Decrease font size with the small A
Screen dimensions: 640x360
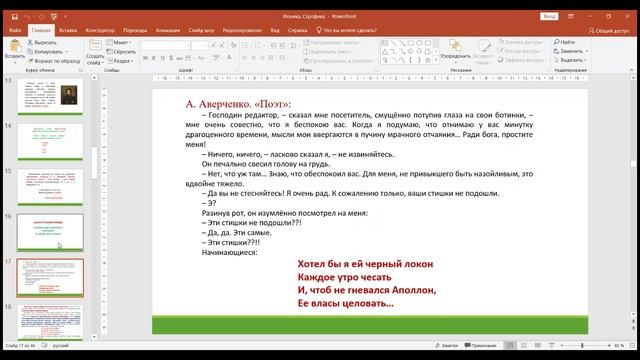pos(222,45)
